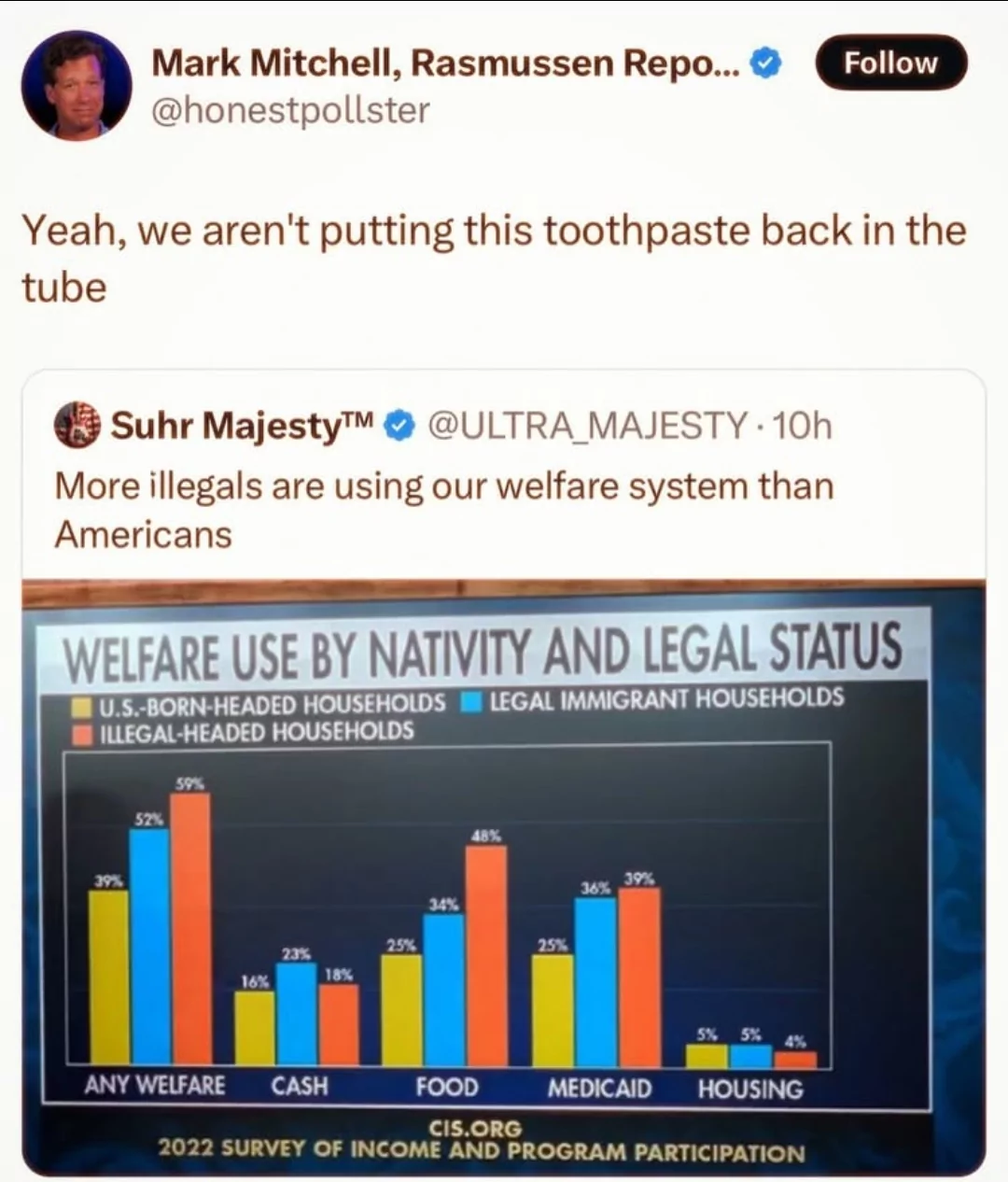Click the verified badge next to Suhr Majesty
This screenshot has width=1008, height=1182.
pos(399,427)
